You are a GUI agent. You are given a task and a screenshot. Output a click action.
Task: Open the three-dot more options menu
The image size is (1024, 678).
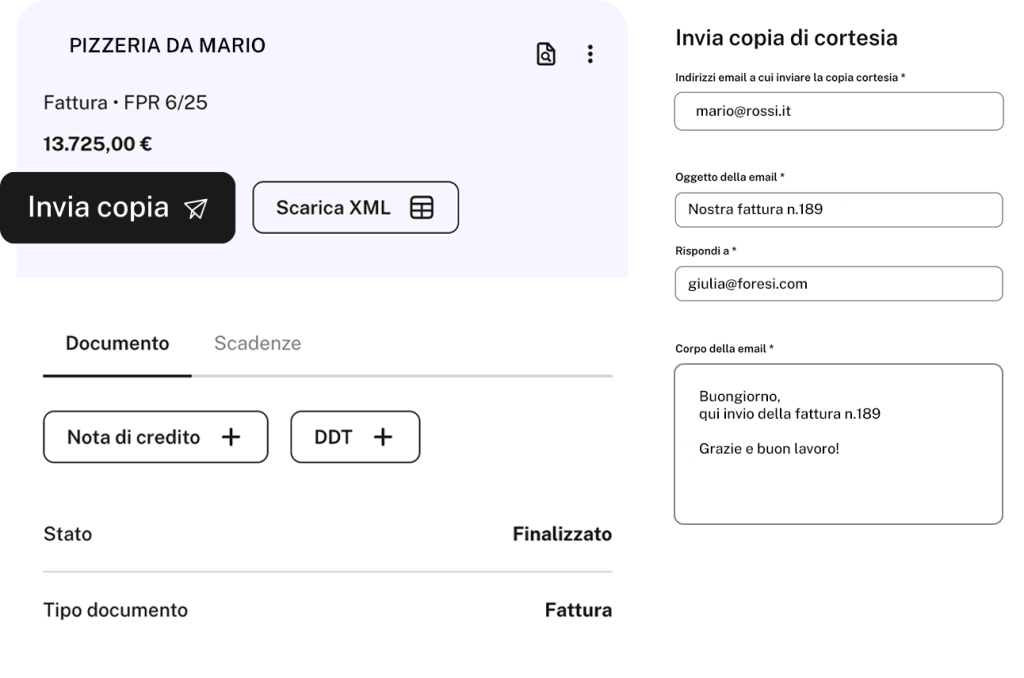click(590, 54)
